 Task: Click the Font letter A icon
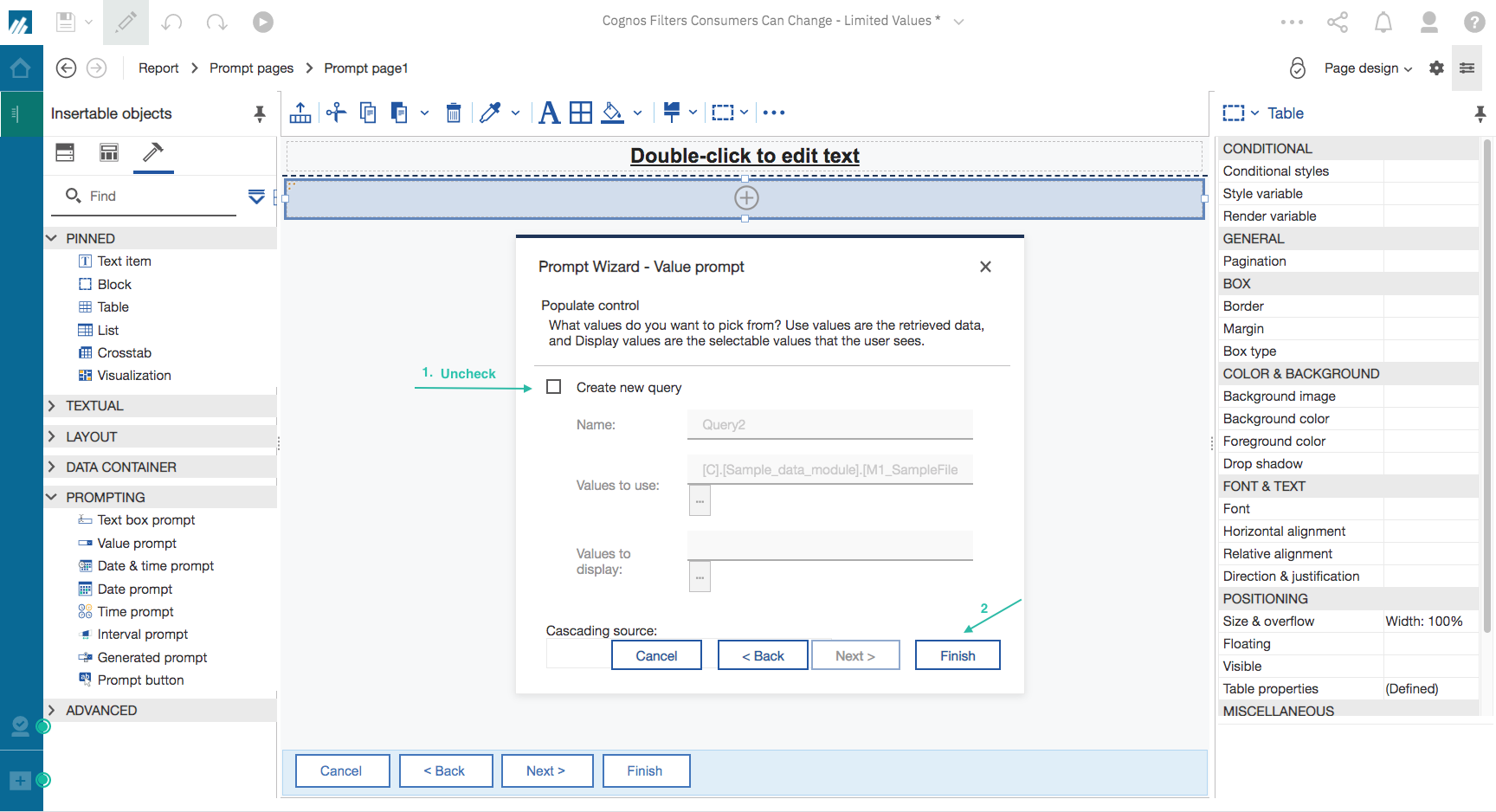point(549,113)
